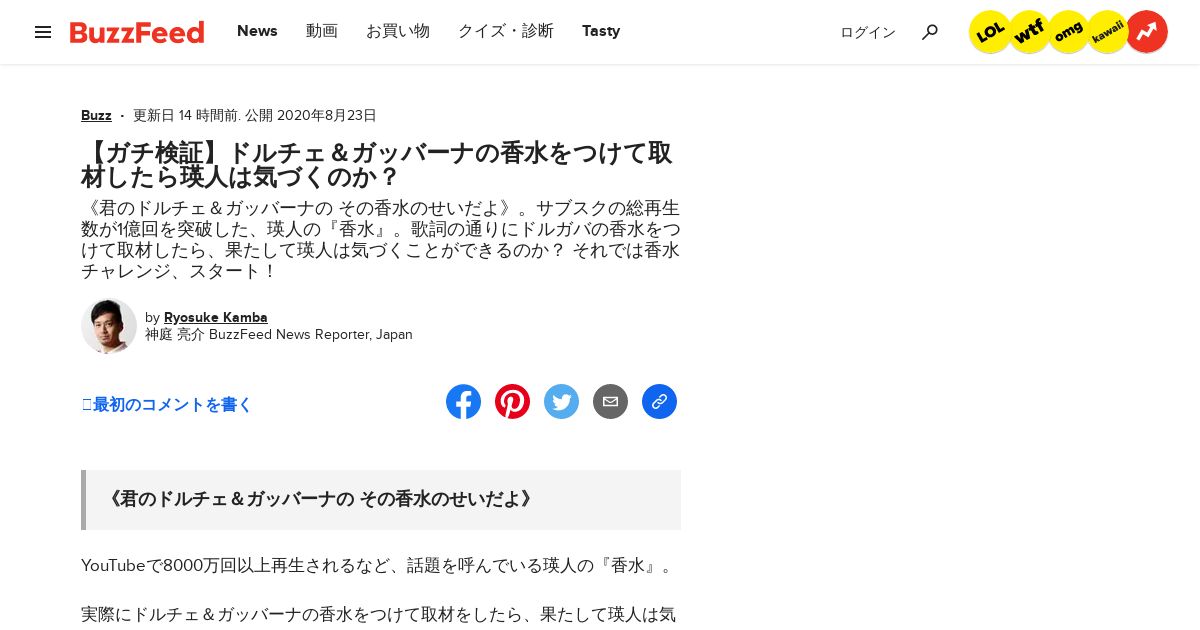This screenshot has height=630, width=1200.
Task: Open the kawaii badge feed
Action: point(1107,32)
